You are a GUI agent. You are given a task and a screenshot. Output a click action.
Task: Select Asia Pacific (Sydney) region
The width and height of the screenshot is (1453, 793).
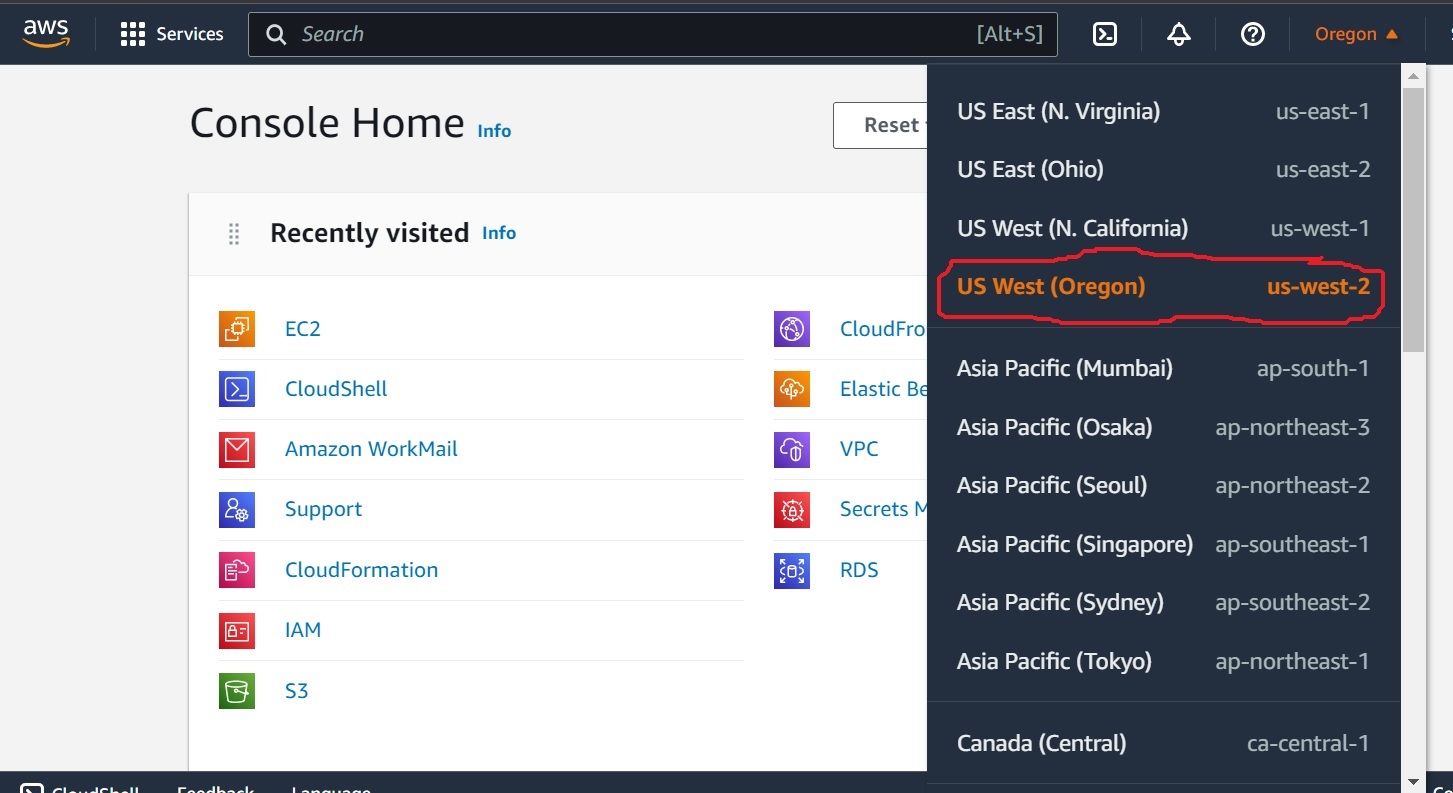(x=1163, y=602)
